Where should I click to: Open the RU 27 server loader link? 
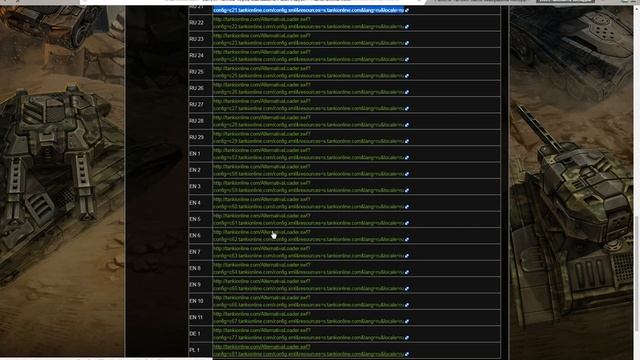[x=308, y=104]
